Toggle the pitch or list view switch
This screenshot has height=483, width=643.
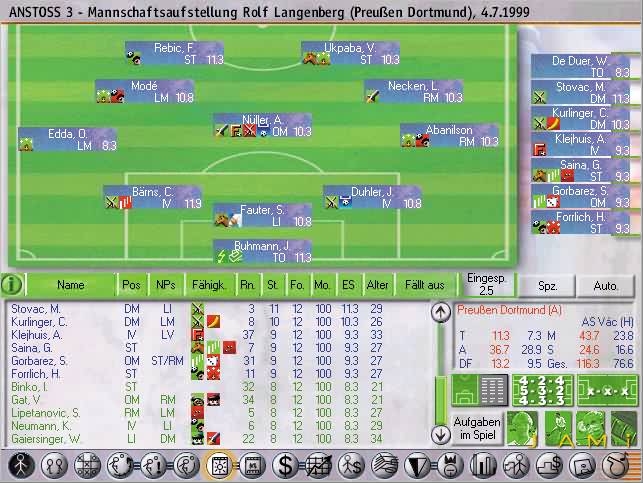click(479, 390)
